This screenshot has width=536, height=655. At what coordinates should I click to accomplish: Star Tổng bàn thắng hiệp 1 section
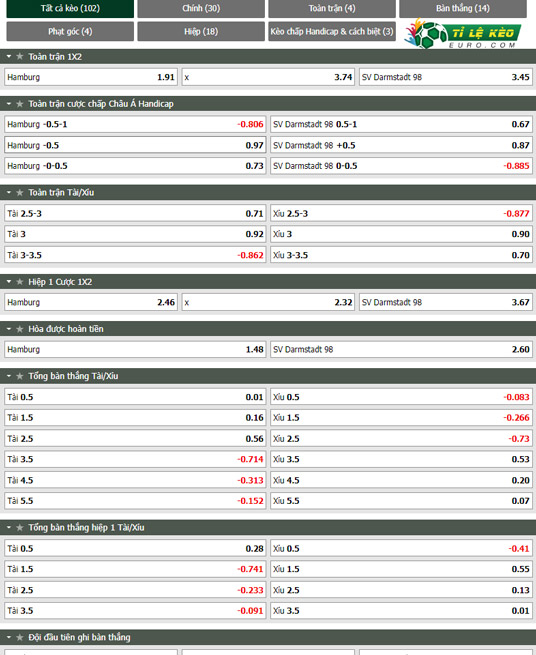[x=19, y=528]
